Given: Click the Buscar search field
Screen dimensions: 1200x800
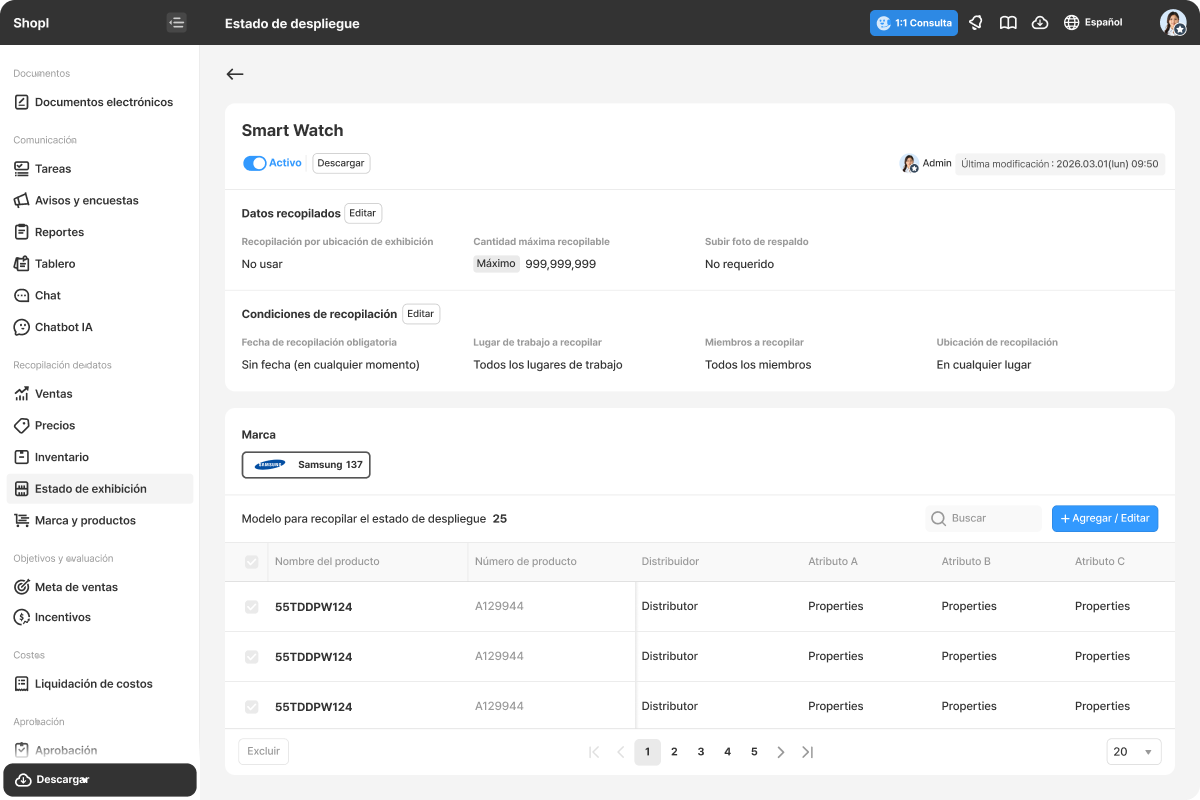Looking at the screenshot, I should pyautogui.click(x=984, y=518).
